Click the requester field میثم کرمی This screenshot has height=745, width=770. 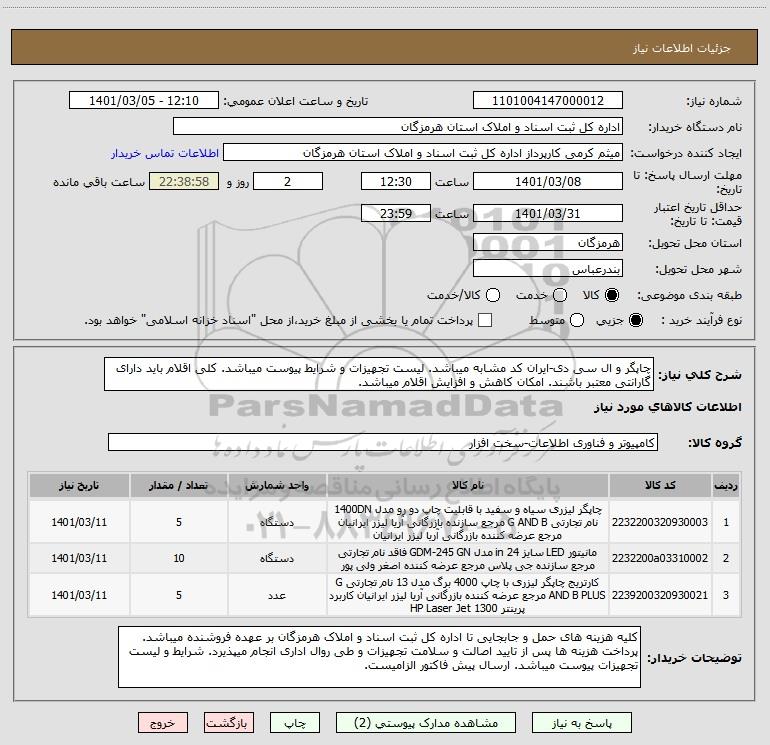tap(423, 152)
